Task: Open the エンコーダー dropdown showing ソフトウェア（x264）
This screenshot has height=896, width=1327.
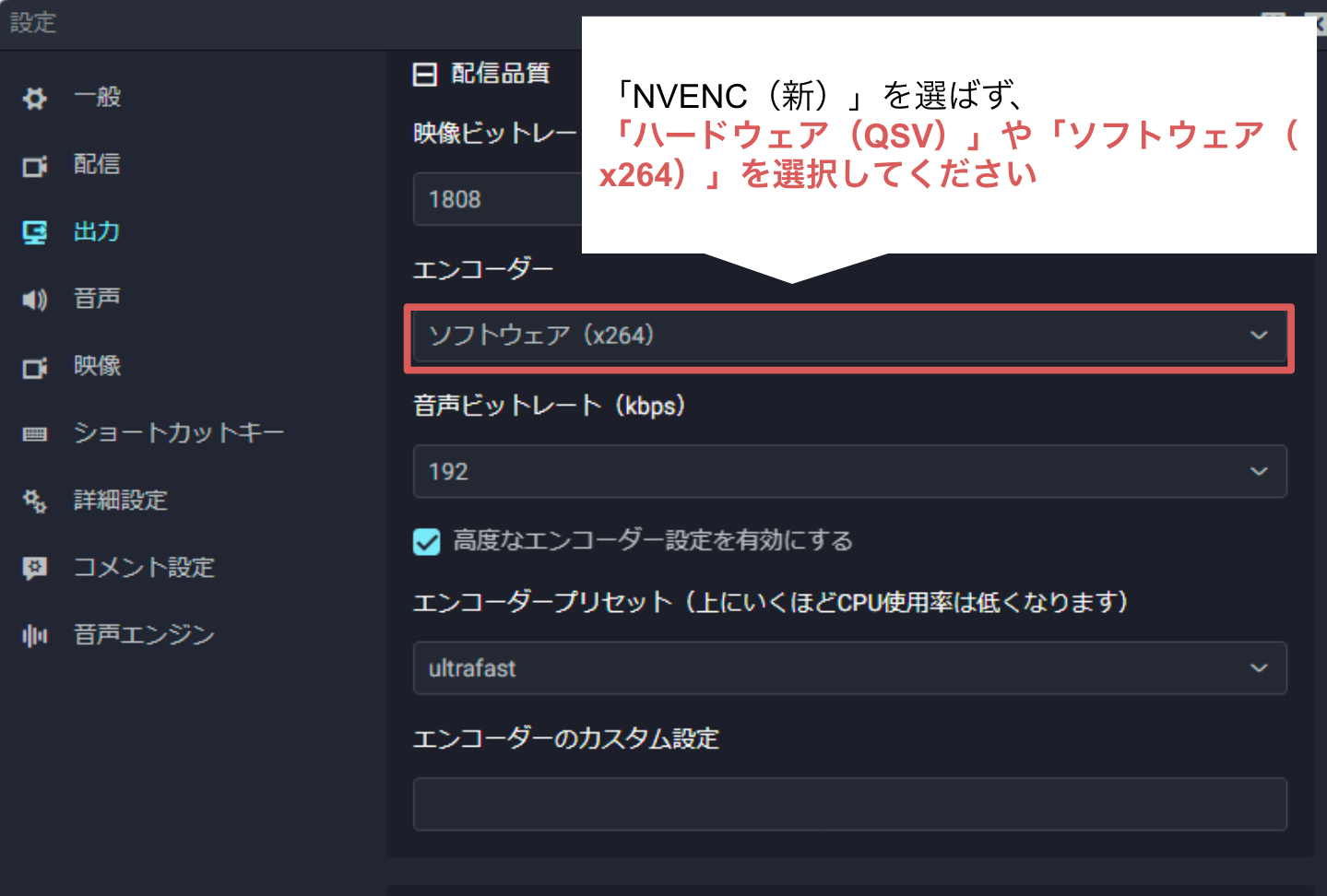Action: pos(849,336)
